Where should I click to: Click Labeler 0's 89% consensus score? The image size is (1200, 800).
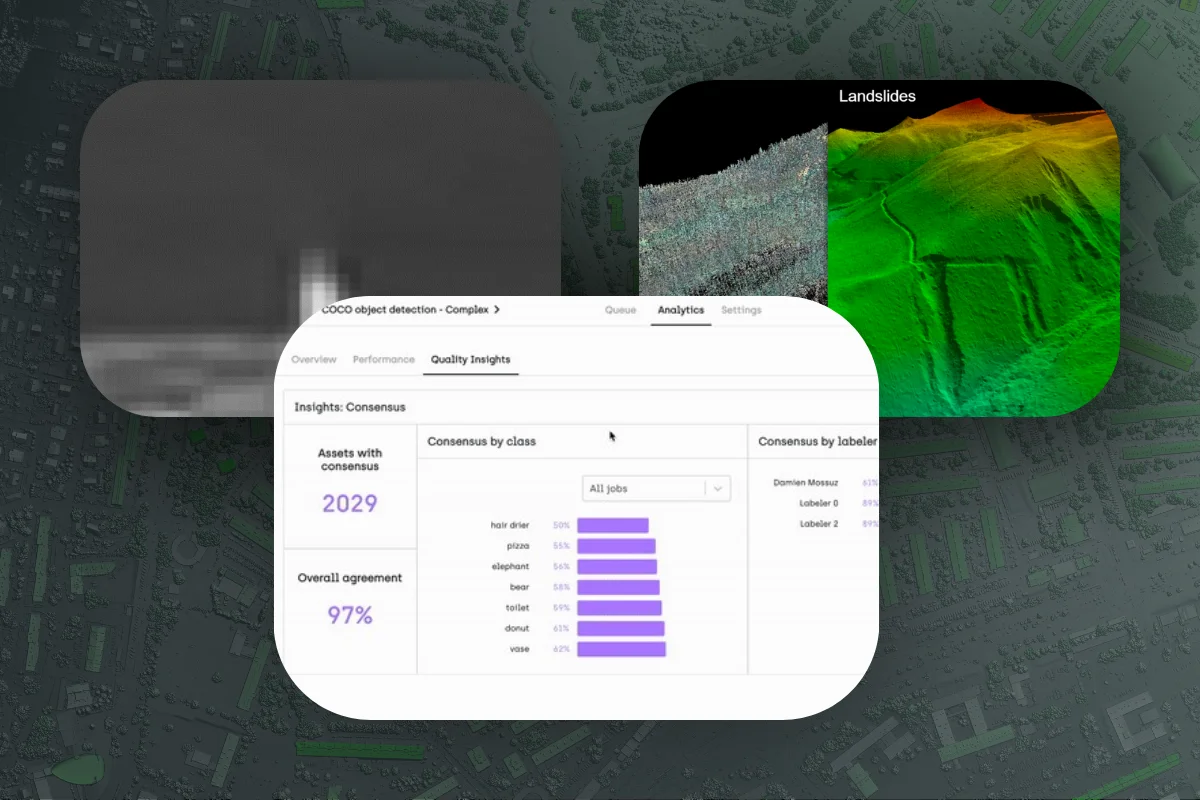click(869, 503)
